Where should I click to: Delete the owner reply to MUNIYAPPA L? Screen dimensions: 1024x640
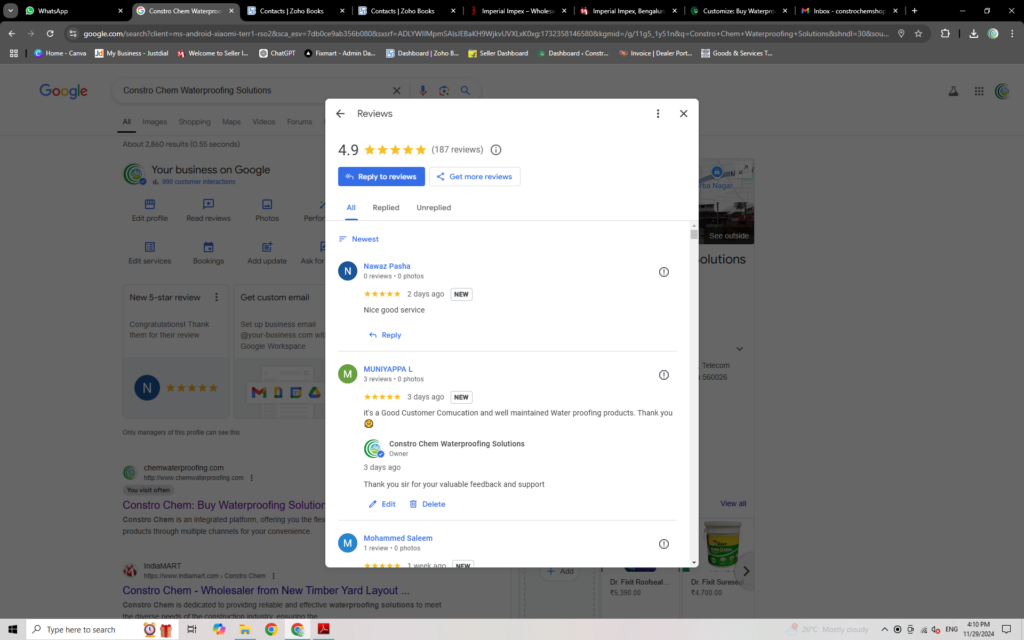(x=427, y=504)
